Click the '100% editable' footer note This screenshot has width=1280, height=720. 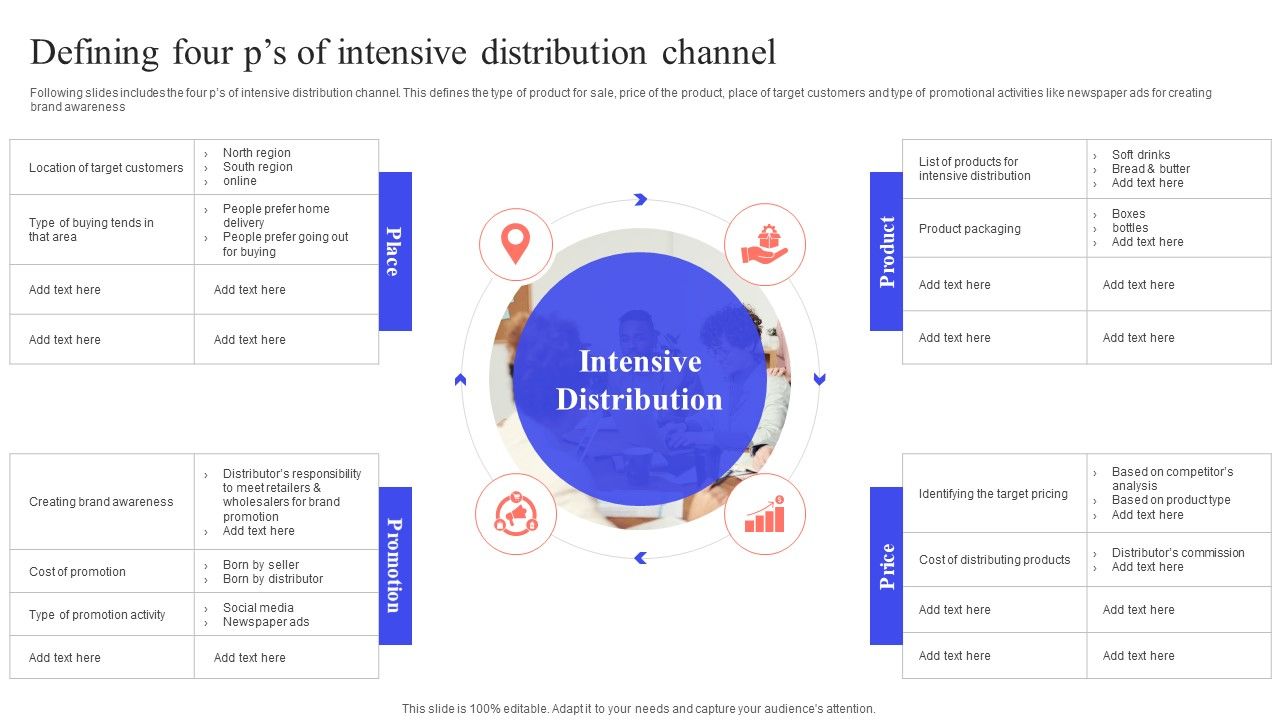click(x=639, y=708)
